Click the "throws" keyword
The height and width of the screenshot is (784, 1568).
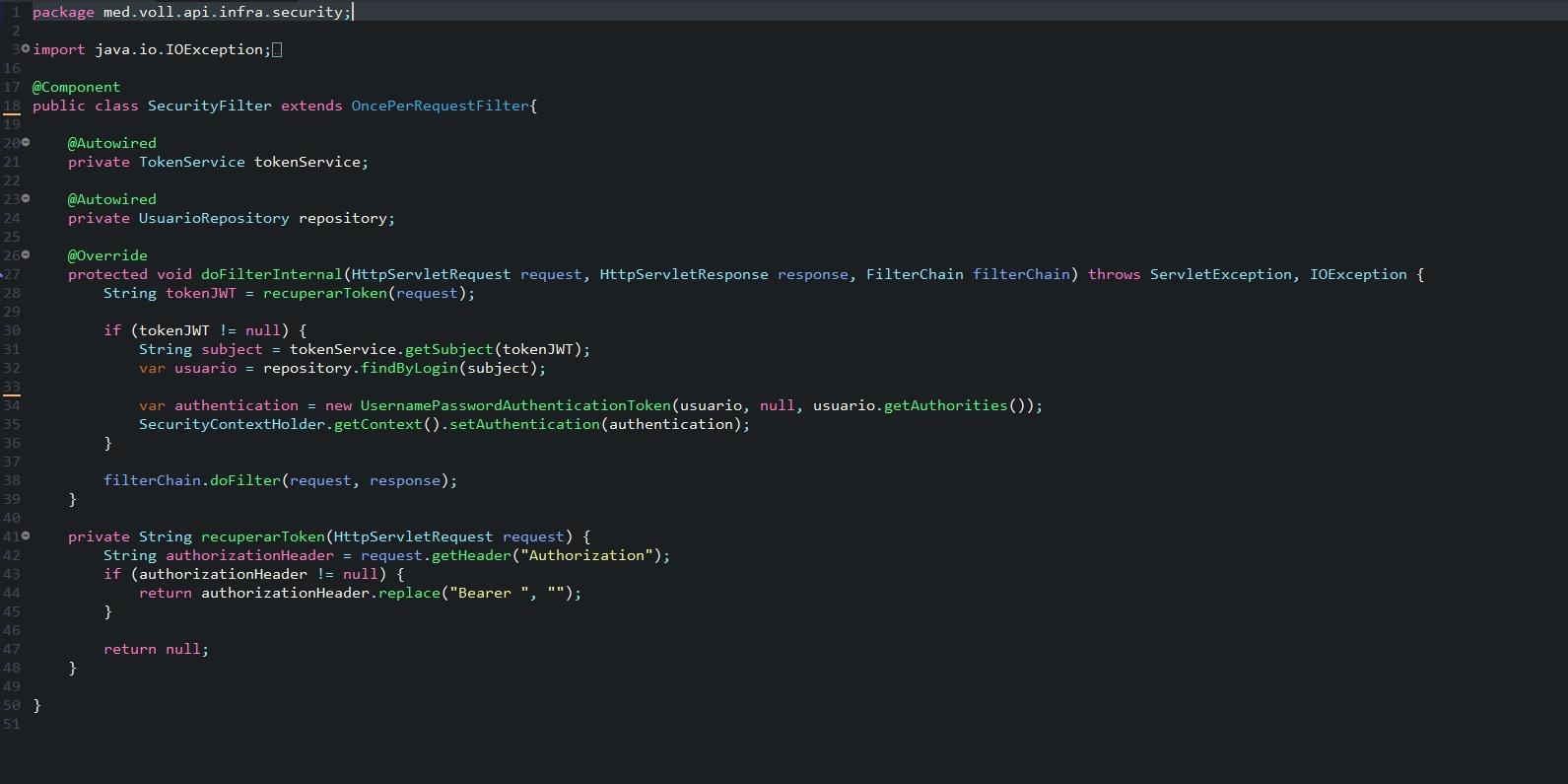tap(1114, 274)
